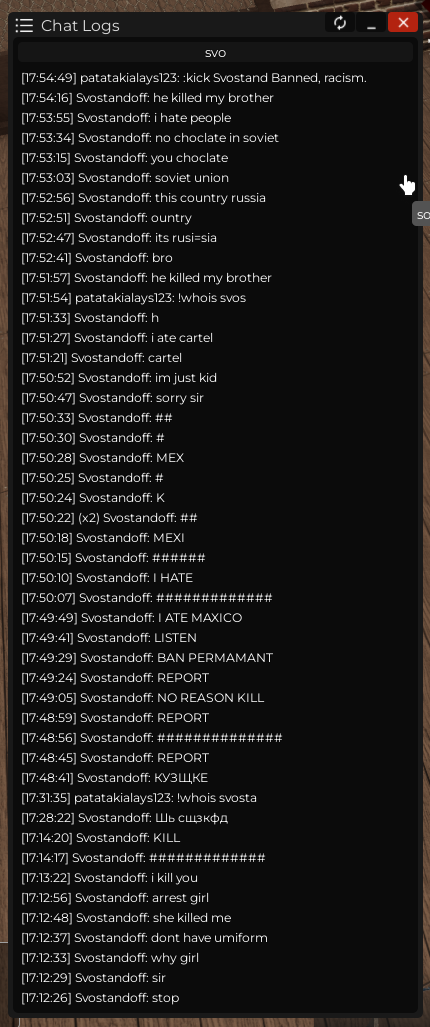Select the 'I ATE MAXICO' message

click(x=132, y=618)
